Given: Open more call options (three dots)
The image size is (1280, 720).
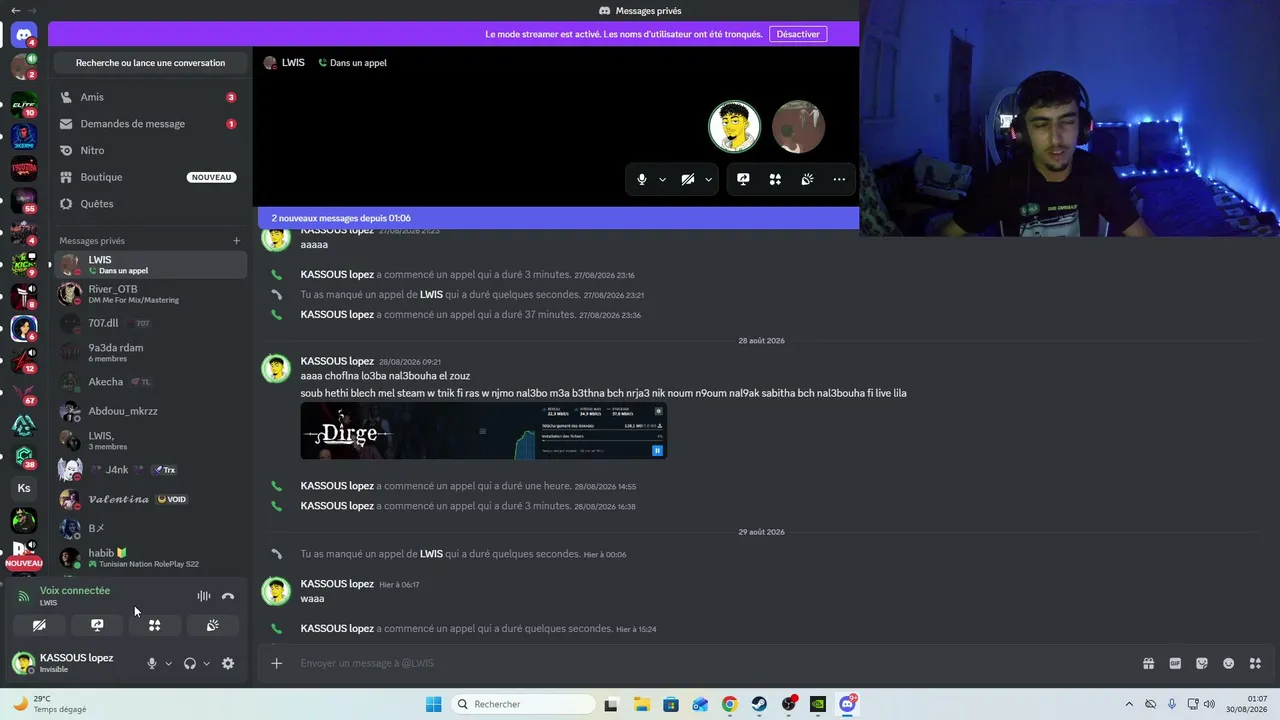Looking at the screenshot, I should (x=839, y=179).
